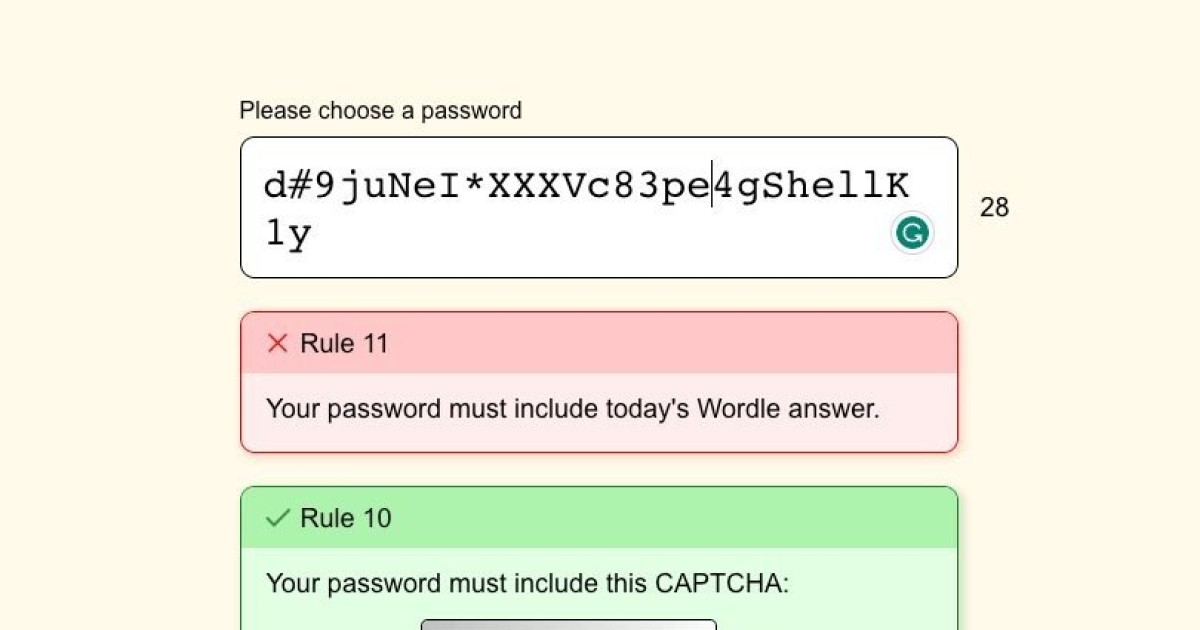The image size is (1200, 630).
Task: Click the green Rule 10 success panel
Action: [x=598, y=558]
